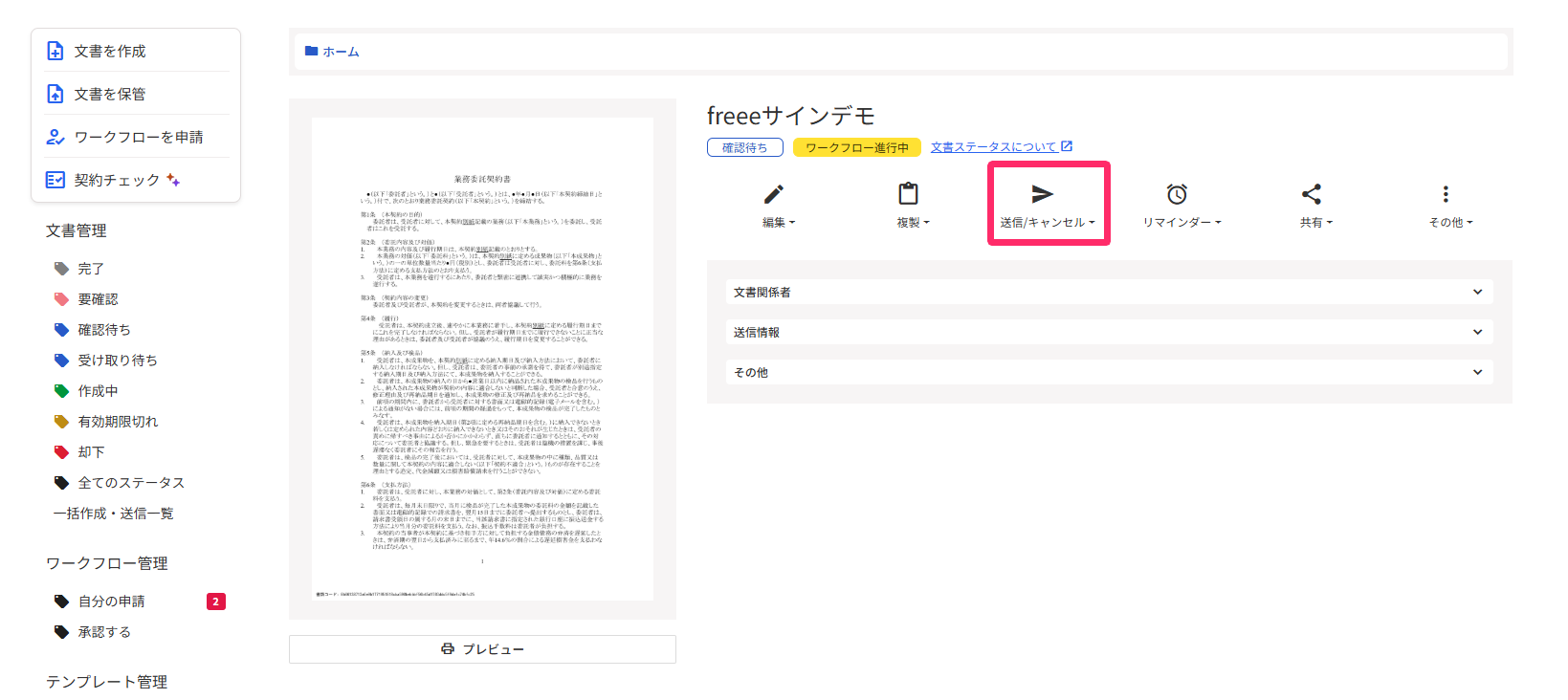Viewport: 1568px width, 700px height.
Task: Open the 承認する workflow item
Action: (x=104, y=632)
